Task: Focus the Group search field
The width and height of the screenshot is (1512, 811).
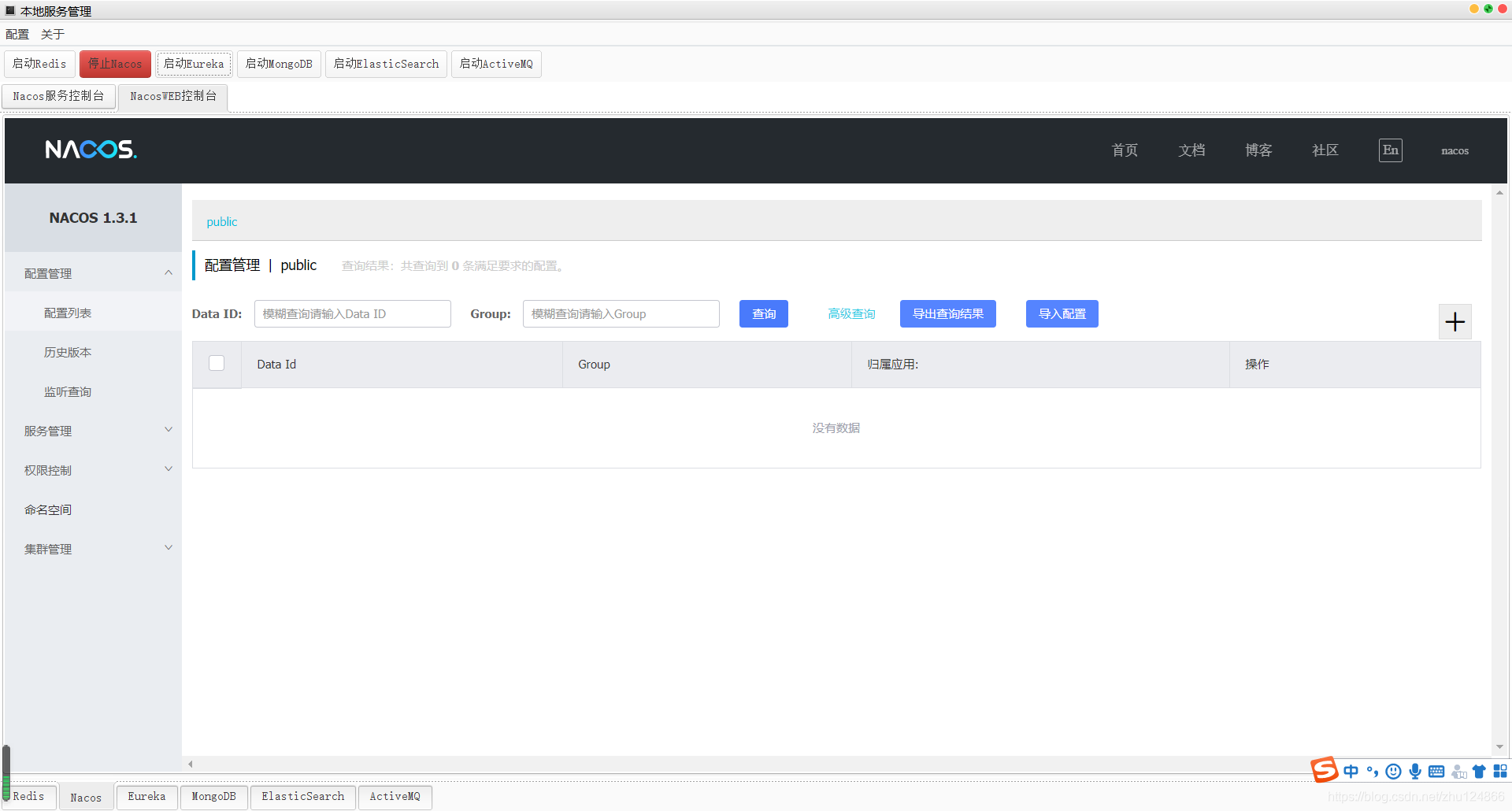Action: [x=621, y=313]
